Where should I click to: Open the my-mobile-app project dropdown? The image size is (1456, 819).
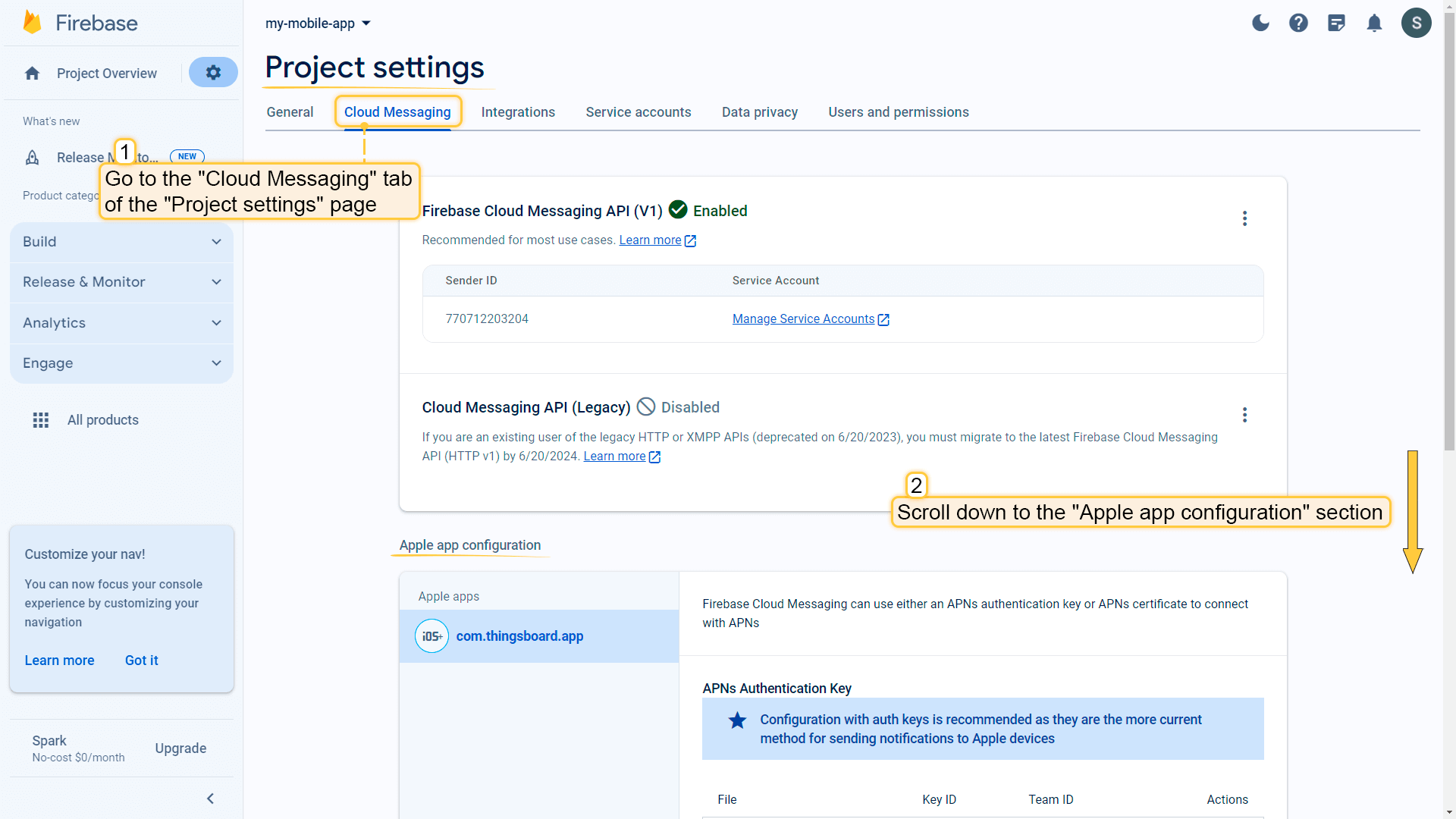pyautogui.click(x=318, y=24)
